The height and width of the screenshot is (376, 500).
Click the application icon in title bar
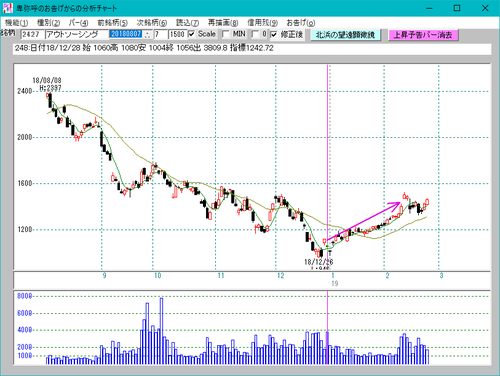tap(7, 8)
